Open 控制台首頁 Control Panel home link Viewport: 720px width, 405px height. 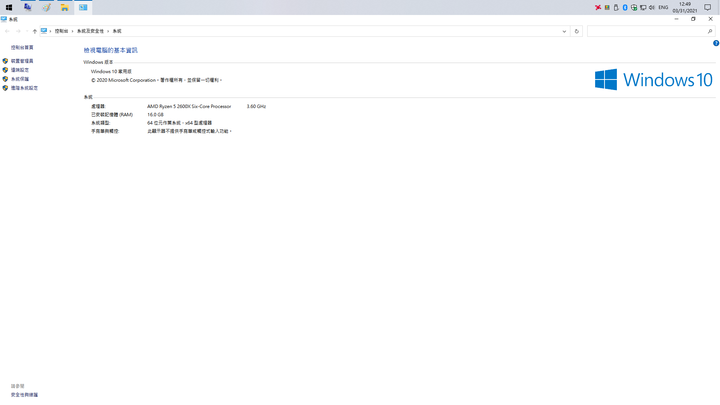click(22, 47)
